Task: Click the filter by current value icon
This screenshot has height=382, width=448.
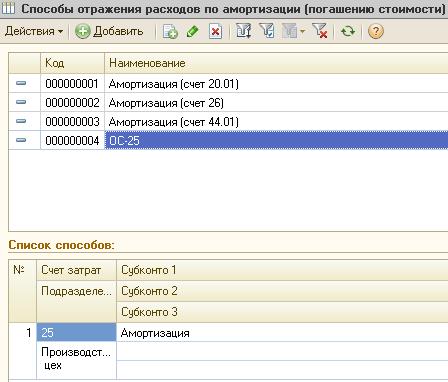Action: [x=267, y=31]
